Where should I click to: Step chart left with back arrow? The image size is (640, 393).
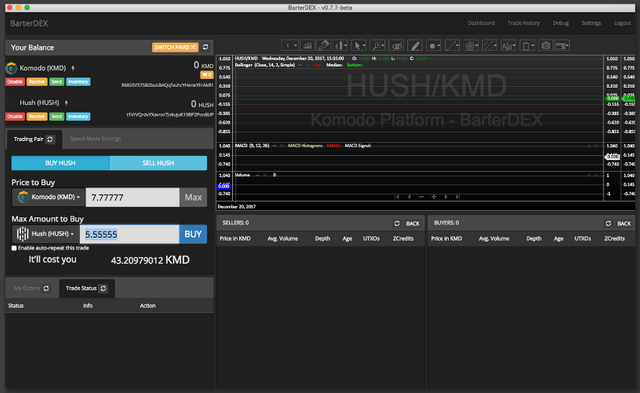tap(409, 197)
